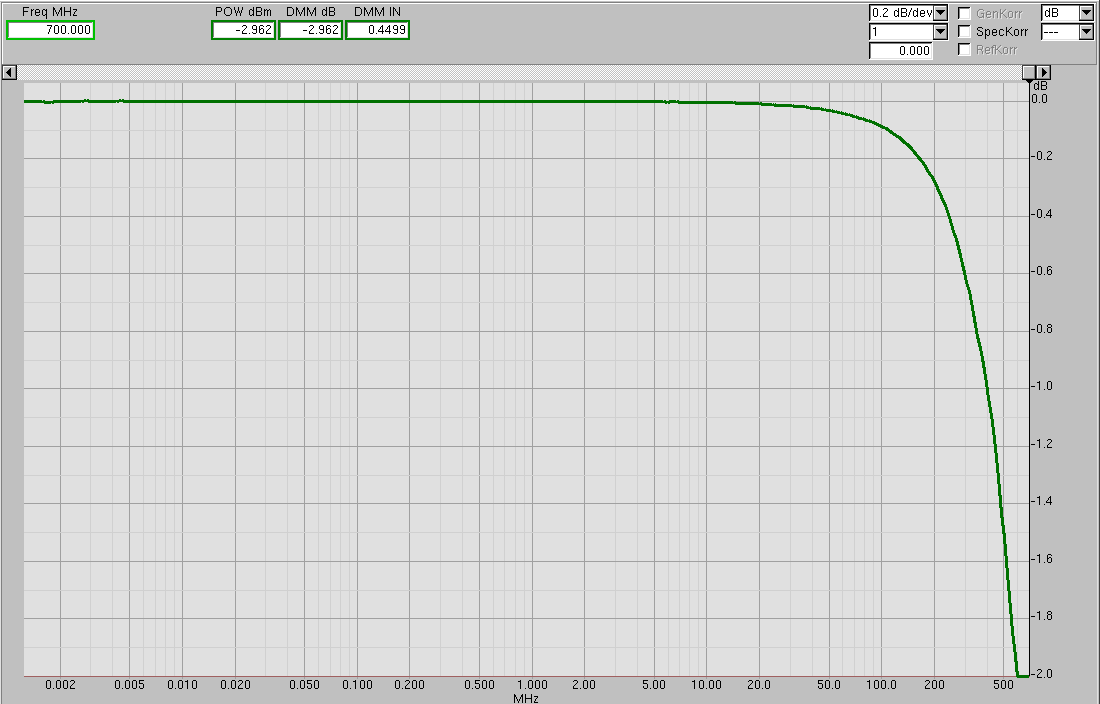Screen dimensions: 1100x704
Task: Click the Freq MHz field showing 700.000
Action: [x=50, y=30]
